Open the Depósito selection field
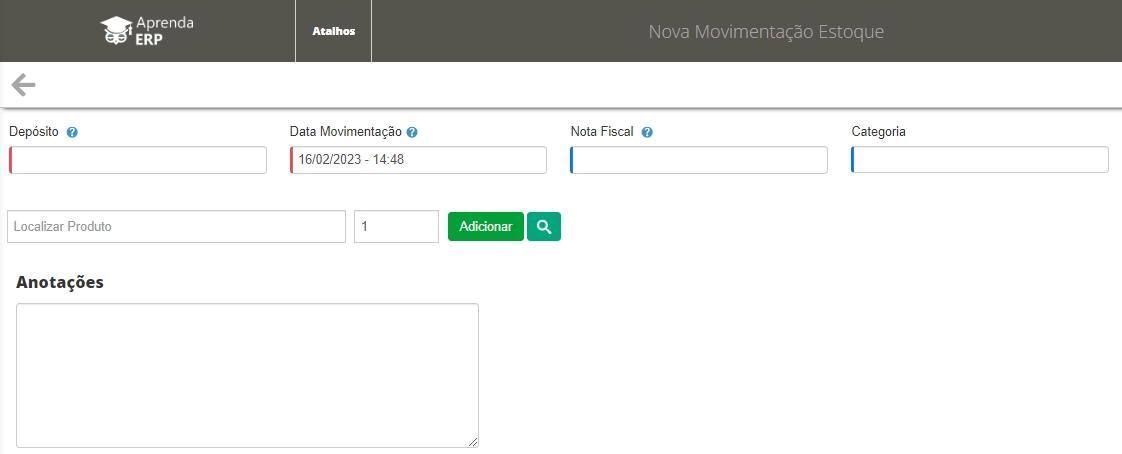 click(x=138, y=160)
